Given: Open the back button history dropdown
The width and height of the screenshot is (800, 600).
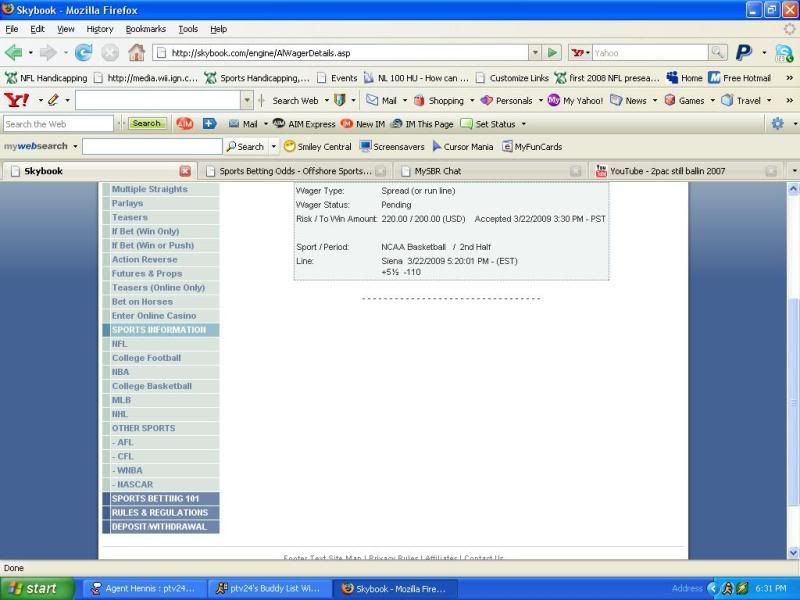Looking at the screenshot, I should tap(31, 53).
